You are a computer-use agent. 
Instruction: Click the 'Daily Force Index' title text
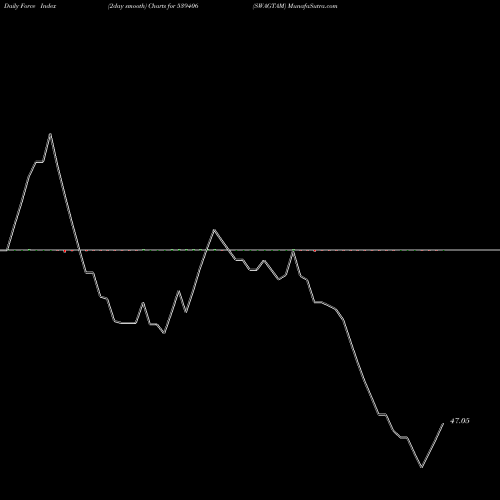tap(30, 6)
